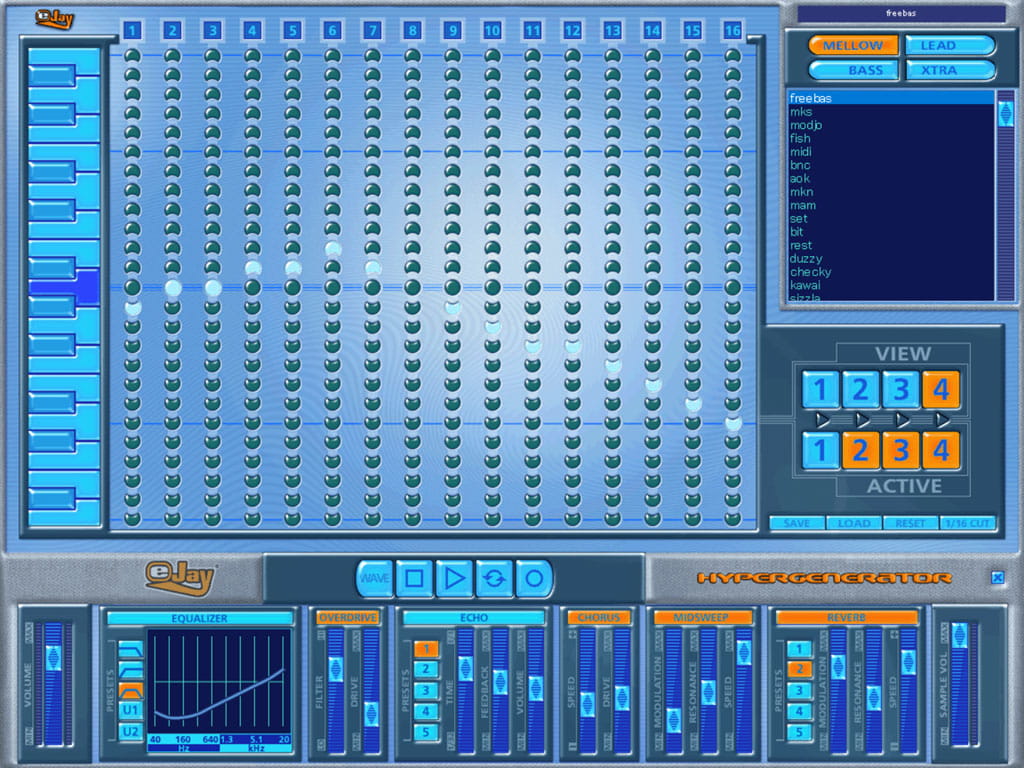Click the Stop square button

[414, 578]
